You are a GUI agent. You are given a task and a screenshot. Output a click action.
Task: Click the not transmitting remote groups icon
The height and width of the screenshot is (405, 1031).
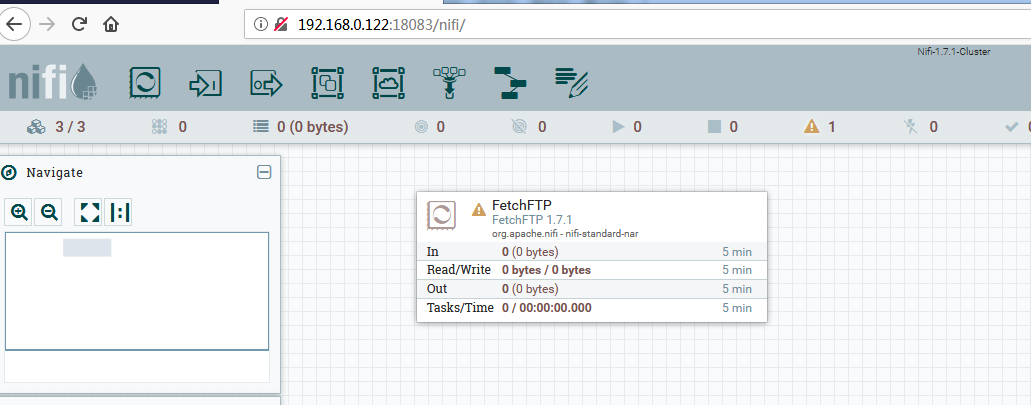pos(519,127)
